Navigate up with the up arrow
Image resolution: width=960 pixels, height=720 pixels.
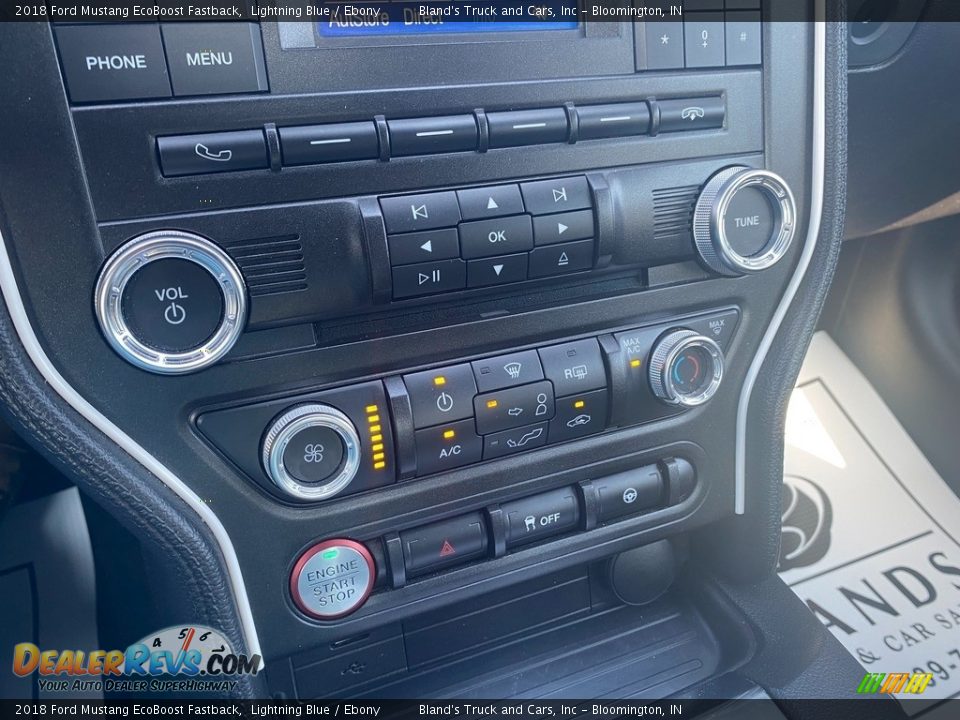(x=491, y=203)
